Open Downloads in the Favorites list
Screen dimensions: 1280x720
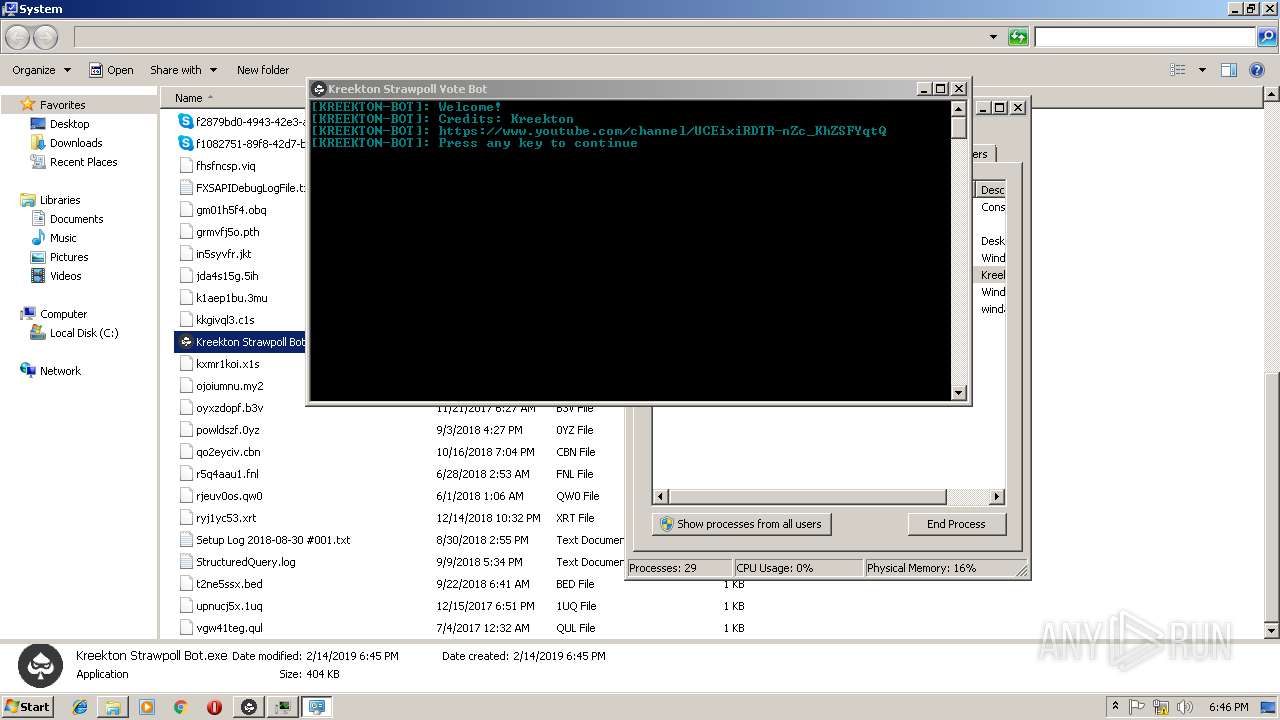pos(75,143)
